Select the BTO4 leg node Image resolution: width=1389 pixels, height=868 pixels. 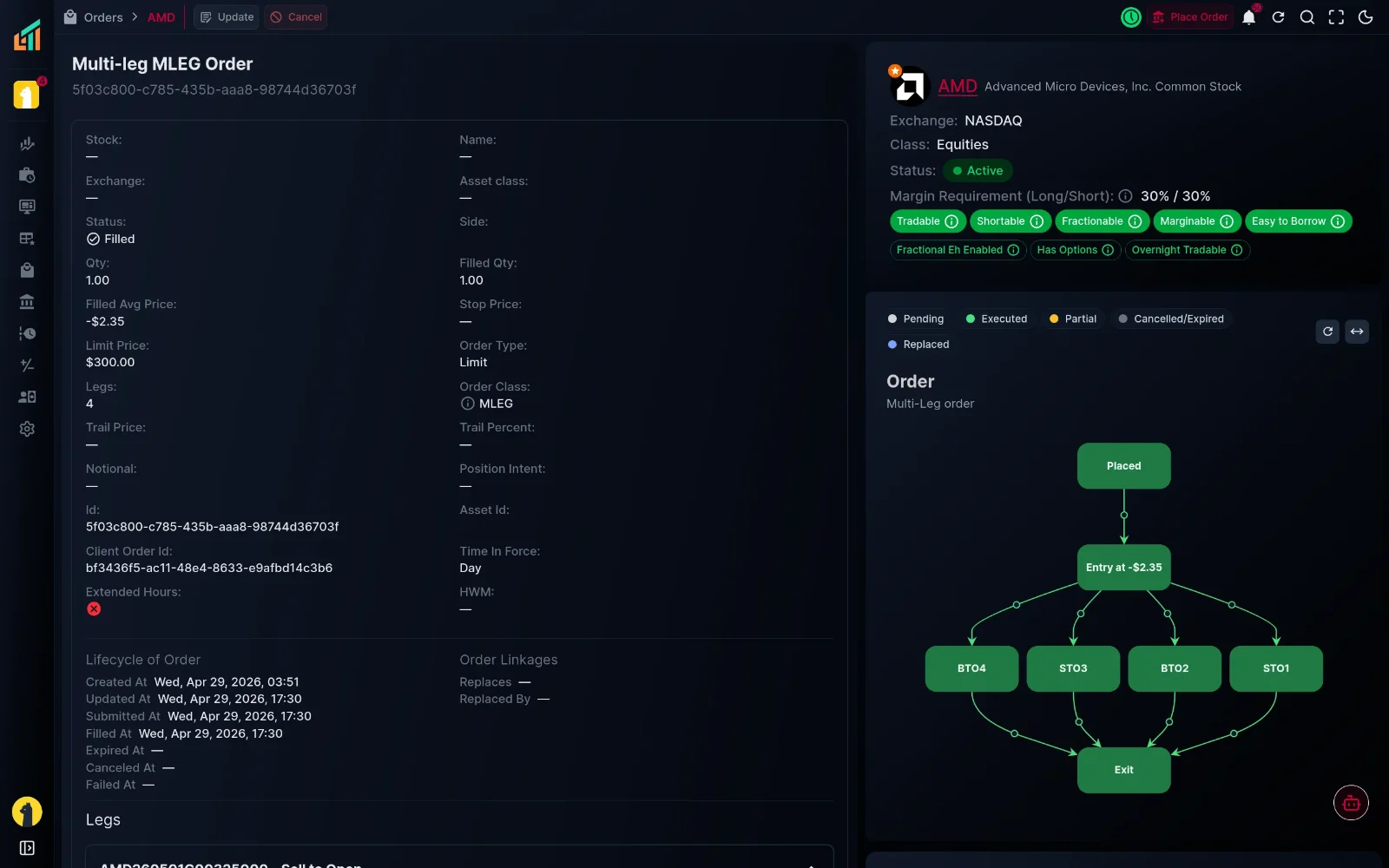point(971,668)
